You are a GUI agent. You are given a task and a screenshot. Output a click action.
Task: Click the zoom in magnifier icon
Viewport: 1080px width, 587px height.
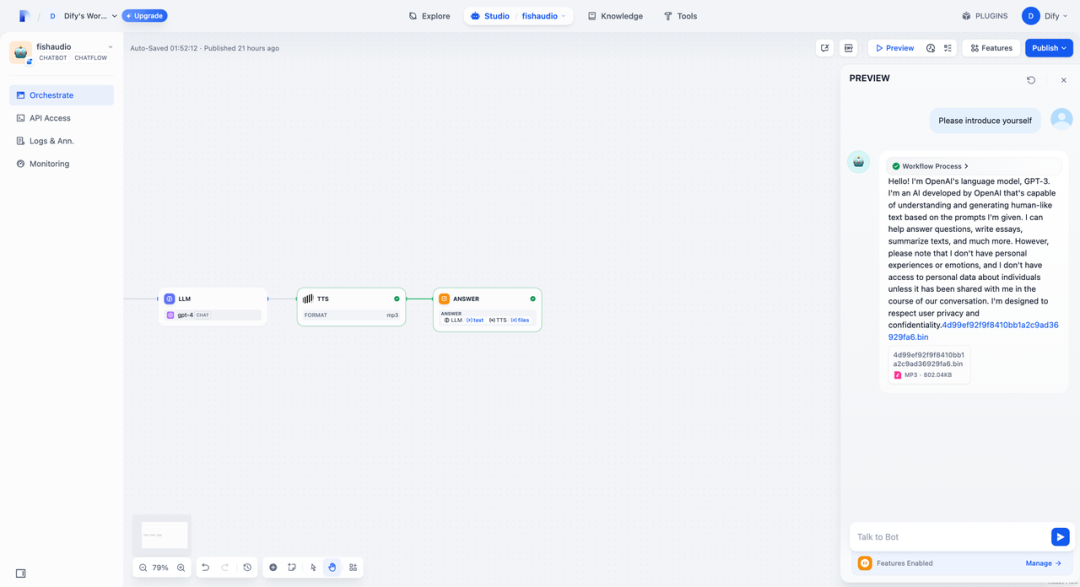click(181, 567)
